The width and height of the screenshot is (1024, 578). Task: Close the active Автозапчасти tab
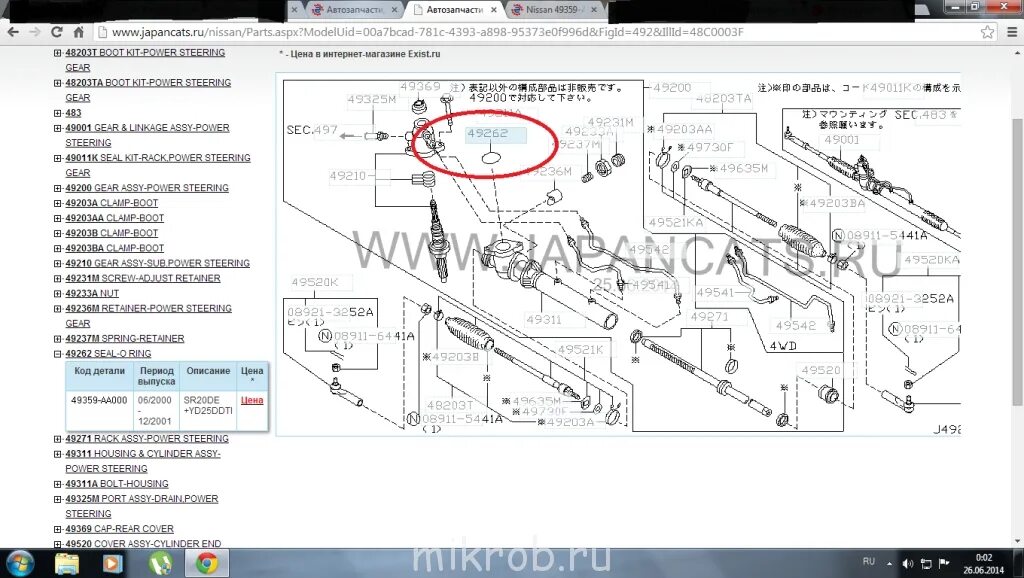coord(494,10)
